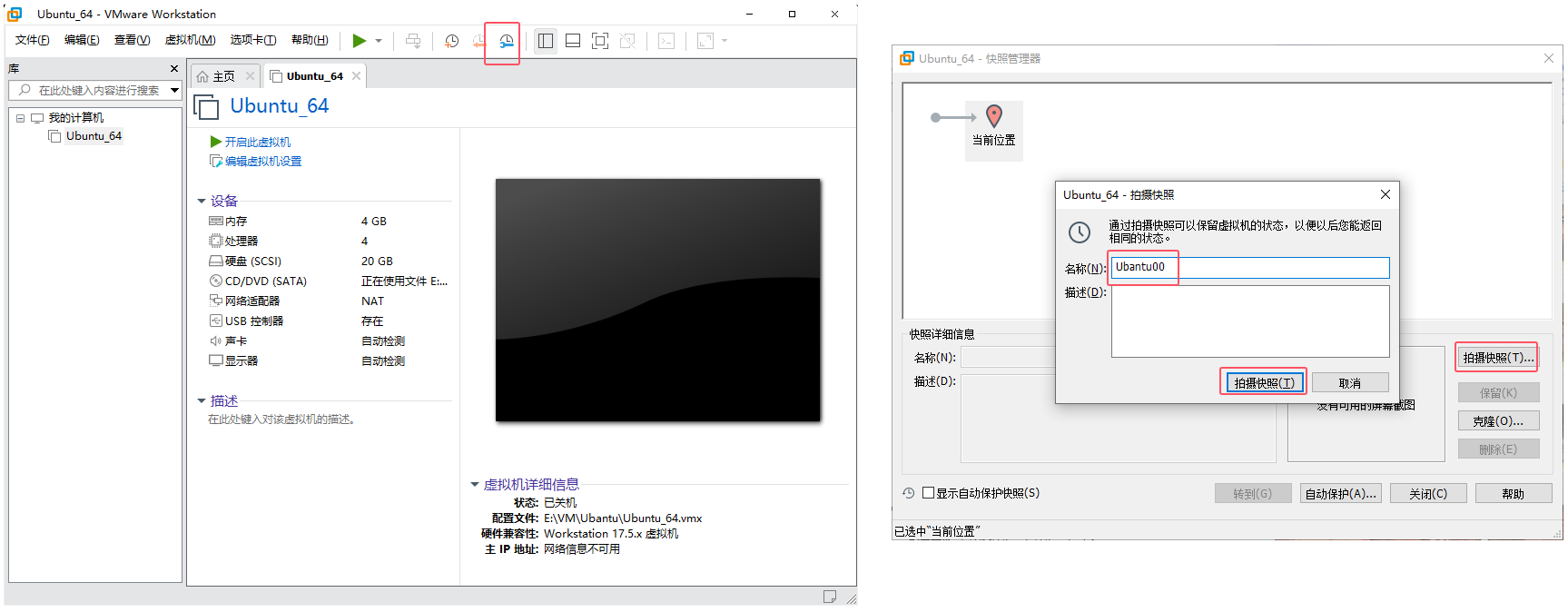Click the 自动保护(A)... button

click(x=1341, y=493)
